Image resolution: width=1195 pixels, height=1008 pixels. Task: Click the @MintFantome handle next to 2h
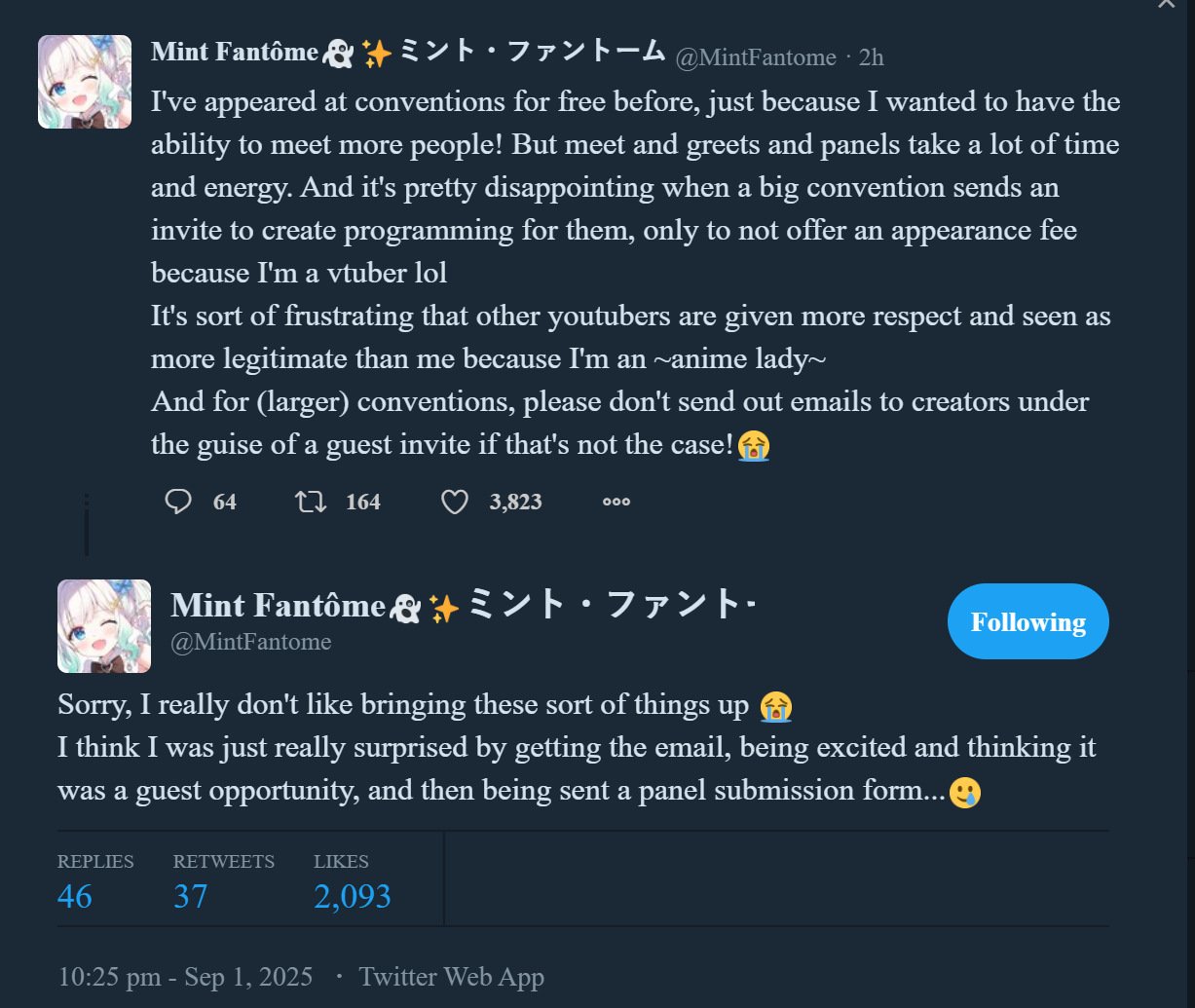point(756,57)
